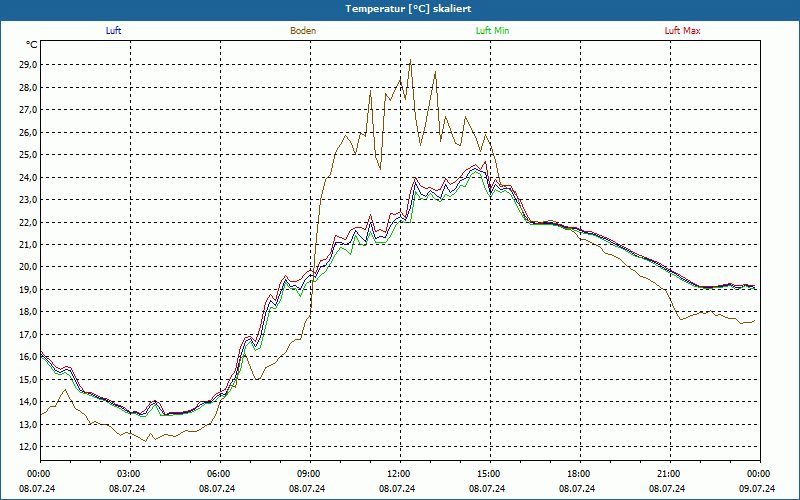This screenshot has width=800, height=500.
Task: Click the 27,0 y-axis value
Action: 29,110
